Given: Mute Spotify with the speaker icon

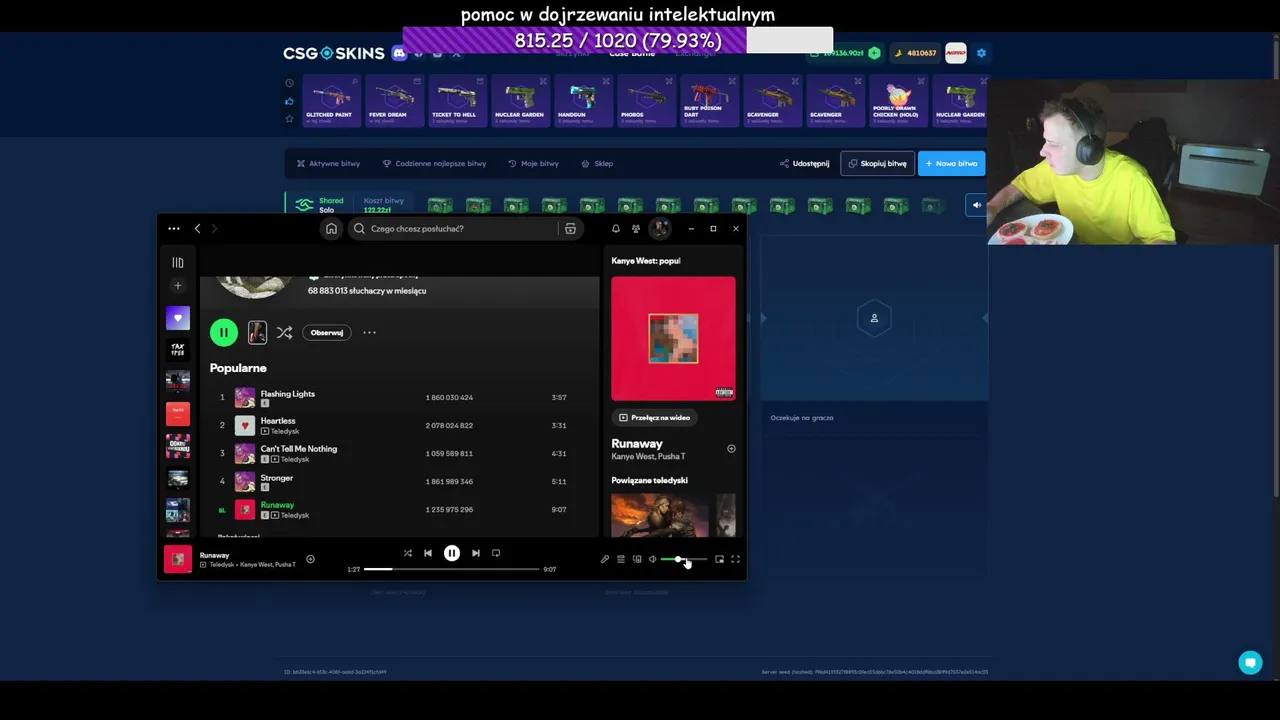Looking at the screenshot, I should 653,560.
